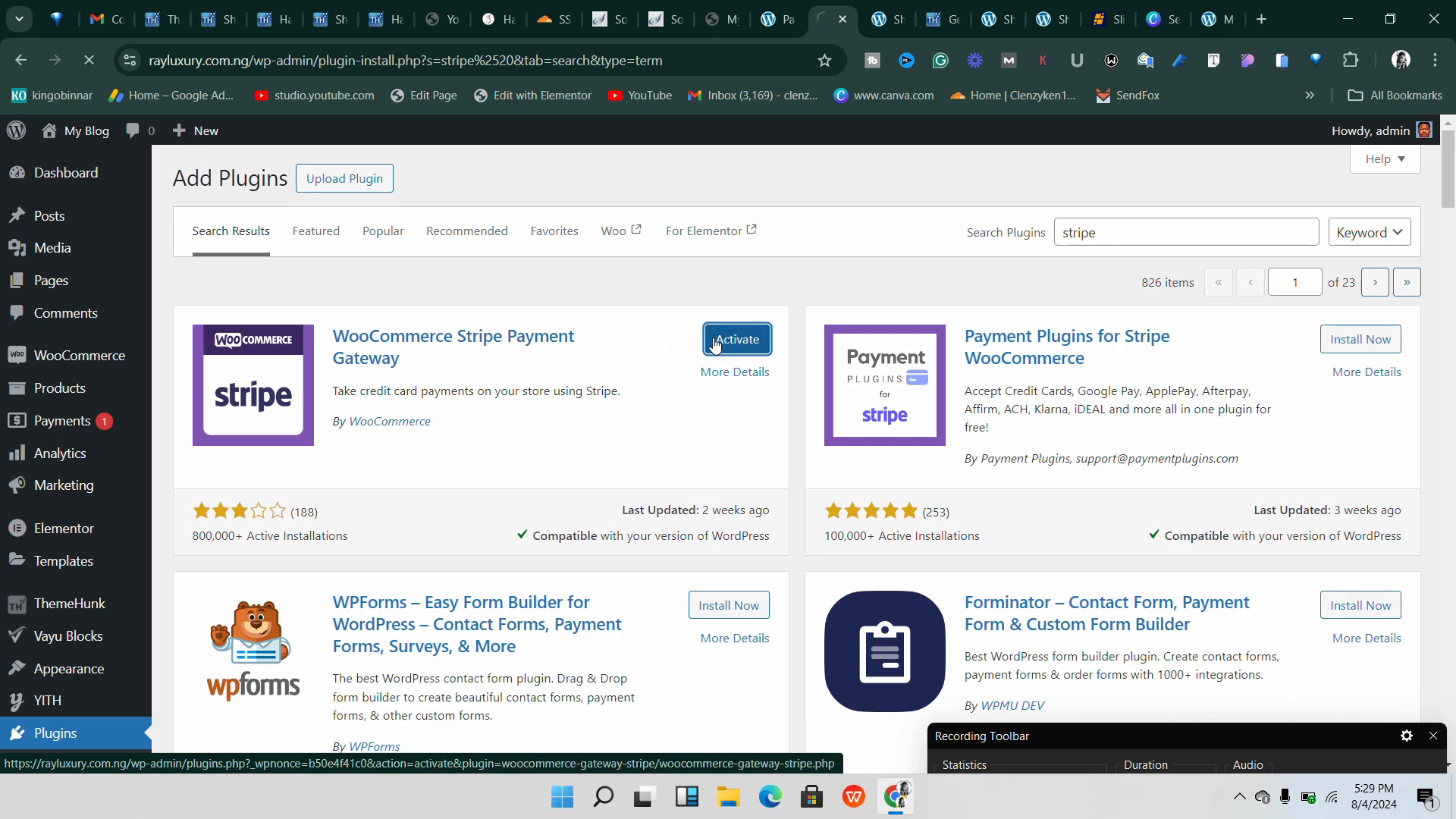Open Microsoft Edge from taskbar
The image size is (1456, 819).
pyautogui.click(x=770, y=797)
